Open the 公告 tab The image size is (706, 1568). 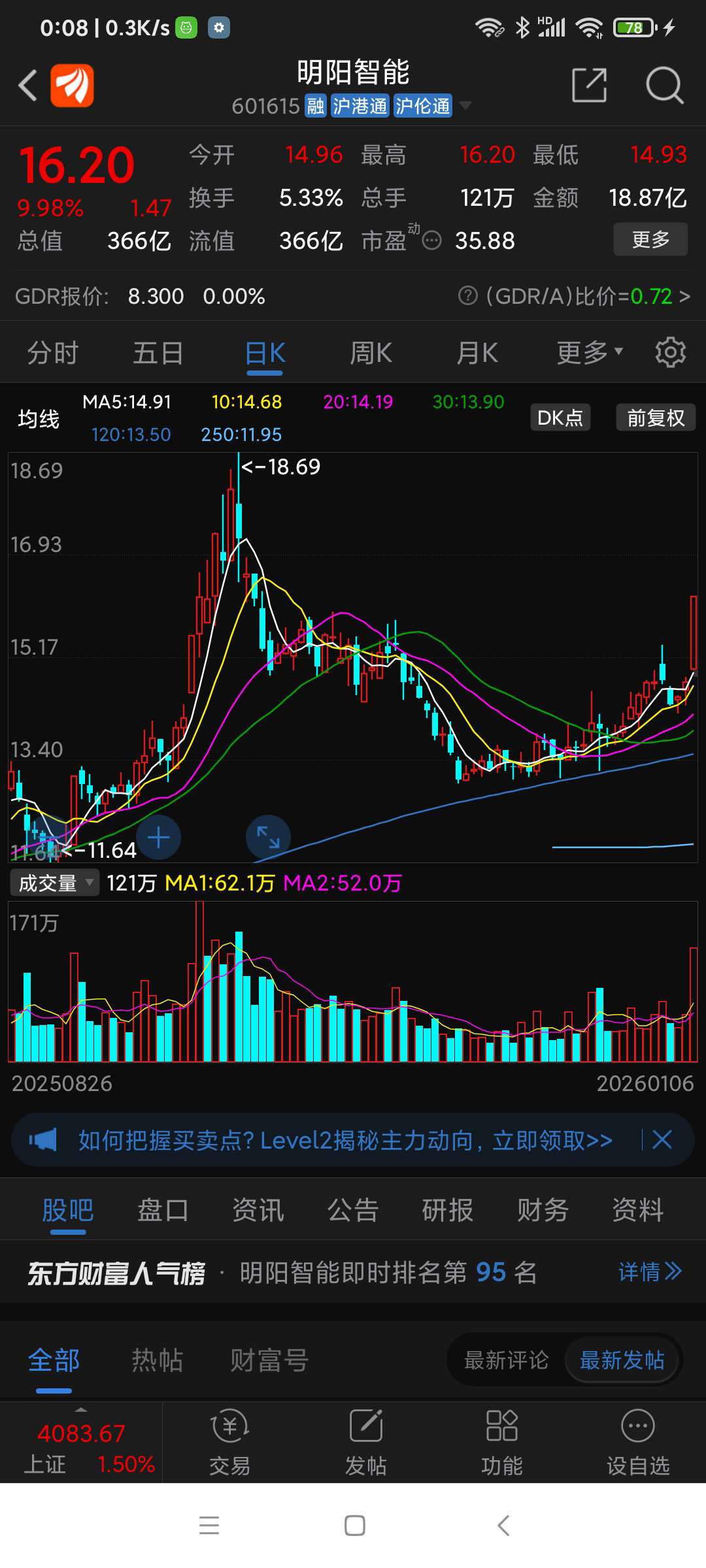pyautogui.click(x=353, y=1210)
